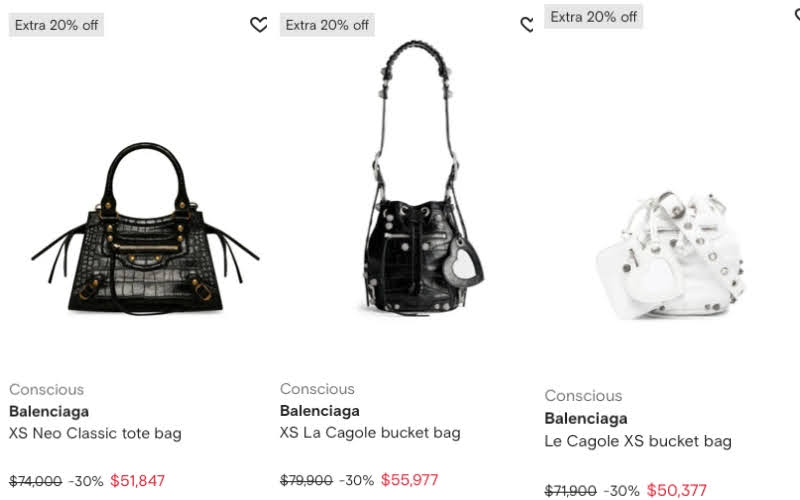Click Balenciaga brand above XS La Cagole
This screenshot has height=500, width=800.
[x=319, y=411]
